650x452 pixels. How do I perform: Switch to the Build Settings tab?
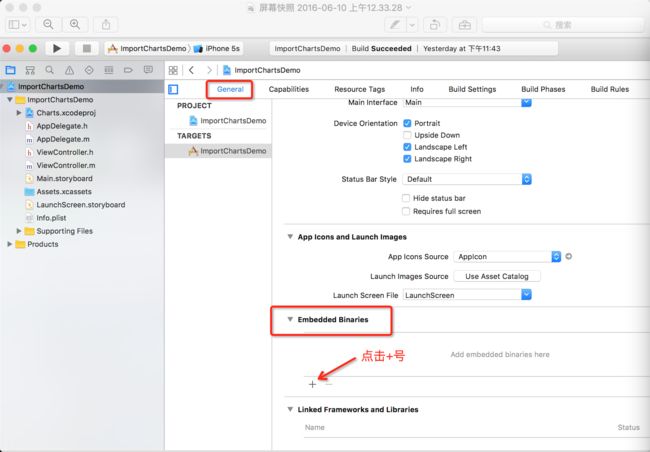(472, 89)
